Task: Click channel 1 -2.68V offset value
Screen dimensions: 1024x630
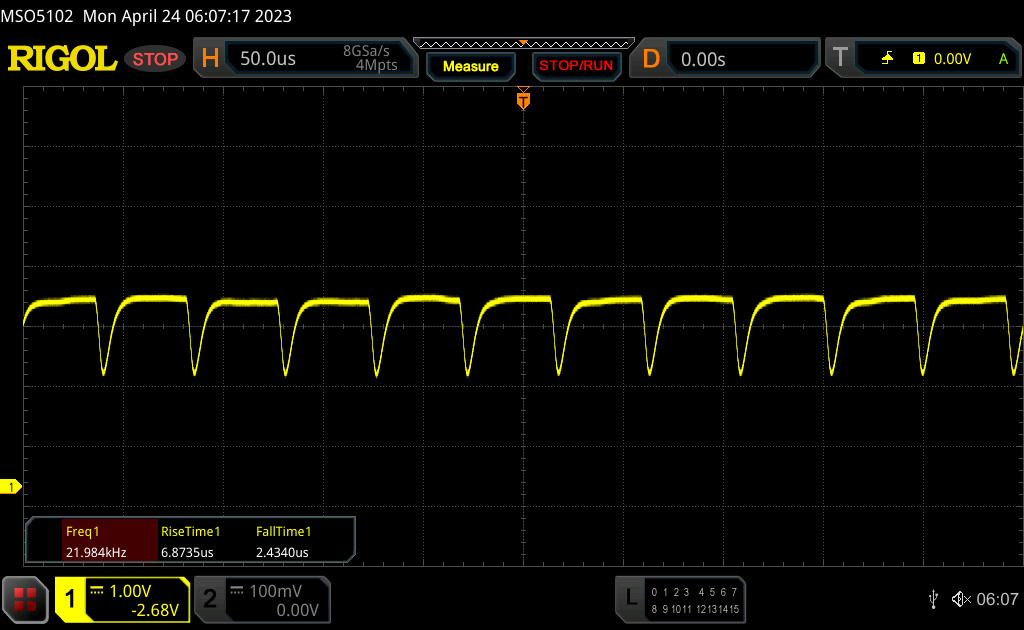Action: click(155, 610)
